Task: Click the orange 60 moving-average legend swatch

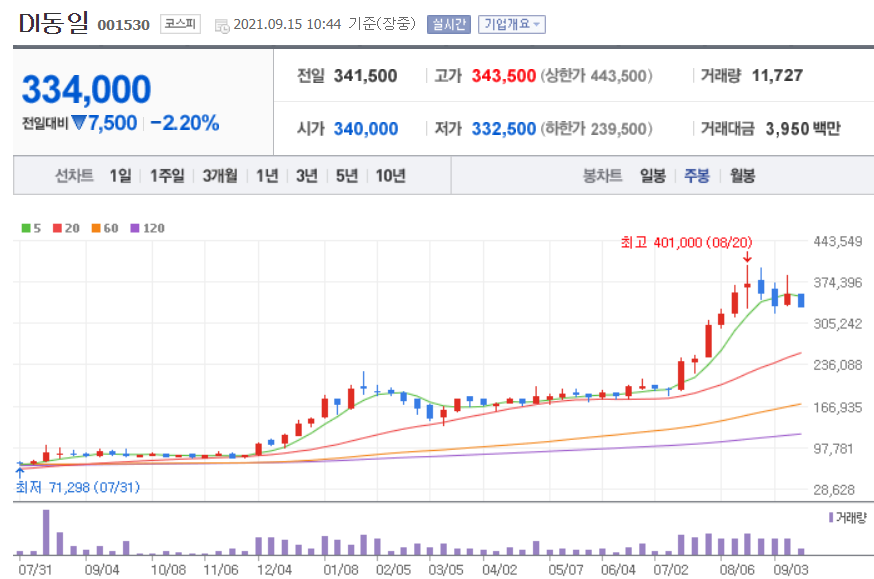Action: pos(96,228)
